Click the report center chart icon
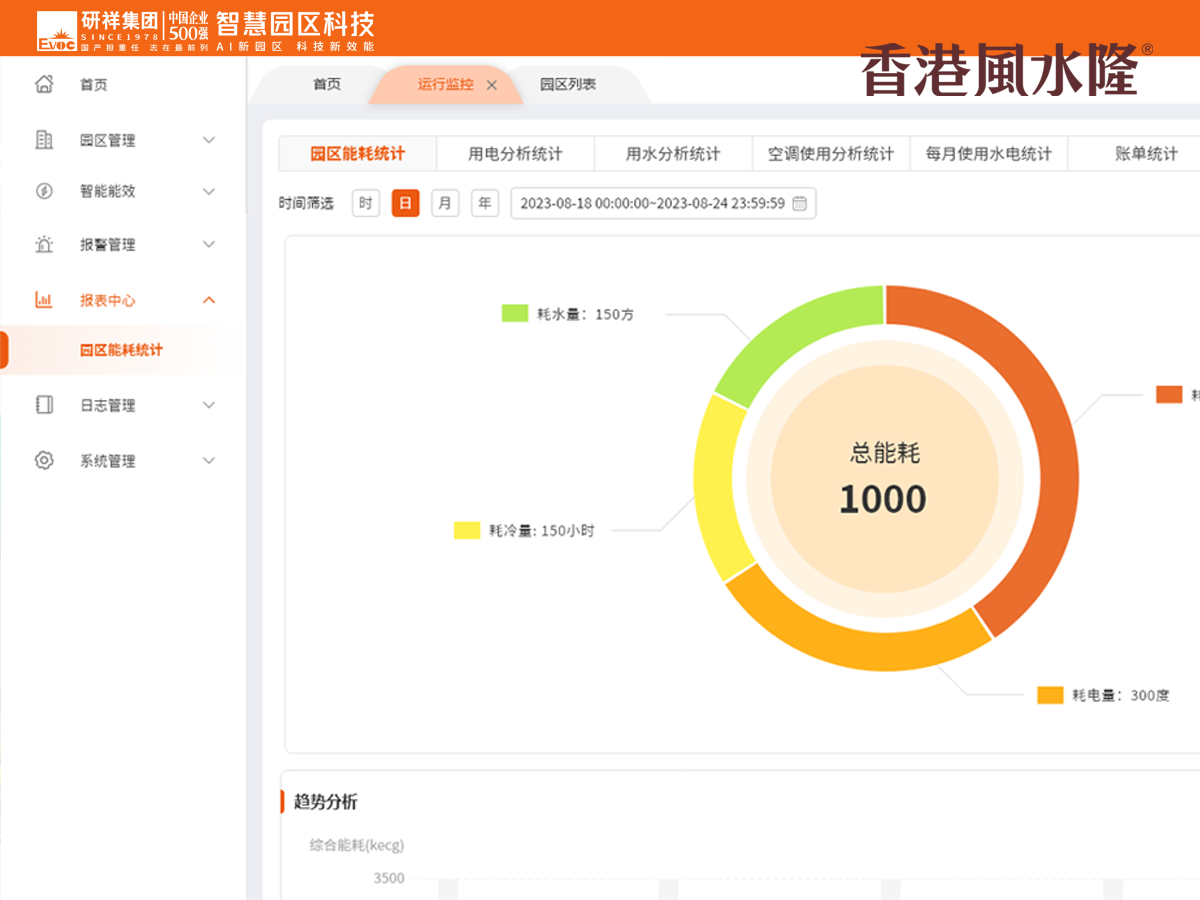1200x900 pixels. (44, 300)
